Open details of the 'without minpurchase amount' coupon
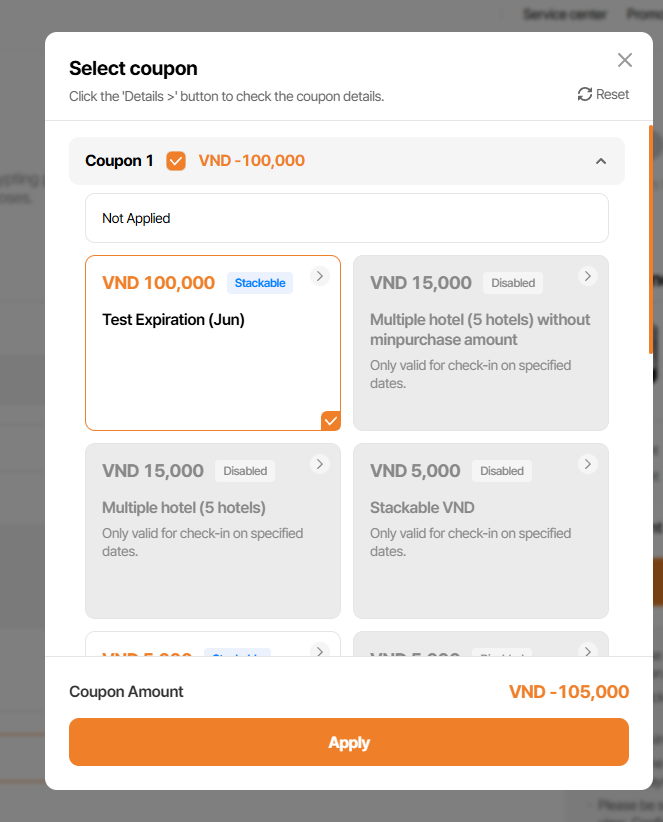Image resolution: width=663 pixels, height=822 pixels. coord(588,276)
